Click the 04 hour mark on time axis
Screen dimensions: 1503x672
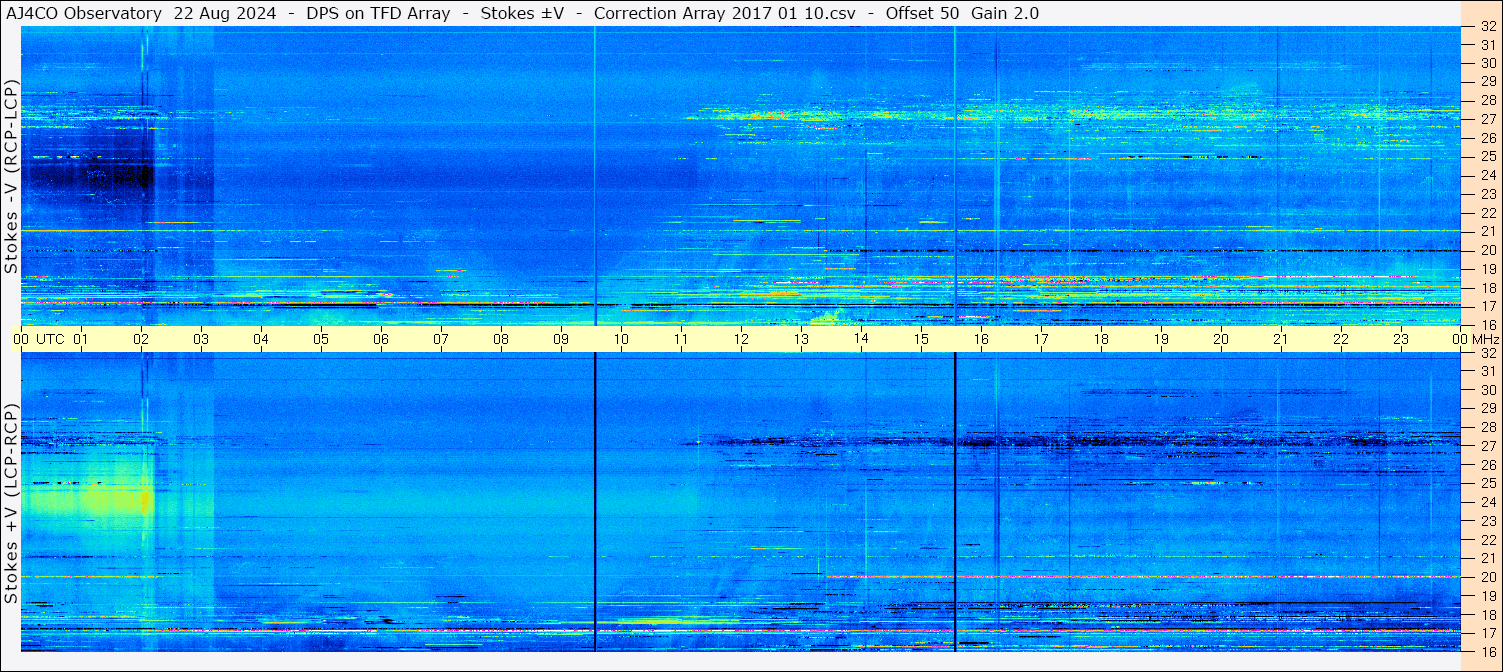tap(261, 339)
